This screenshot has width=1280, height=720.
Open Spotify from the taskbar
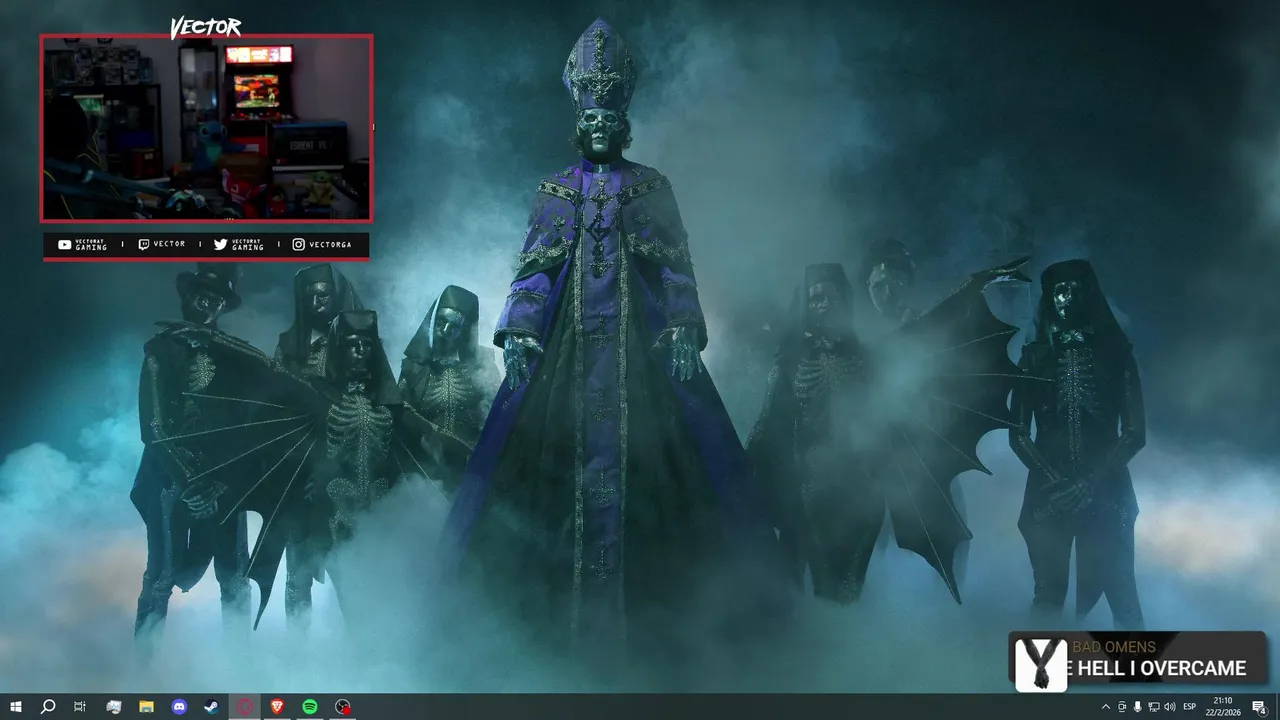click(x=310, y=707)
